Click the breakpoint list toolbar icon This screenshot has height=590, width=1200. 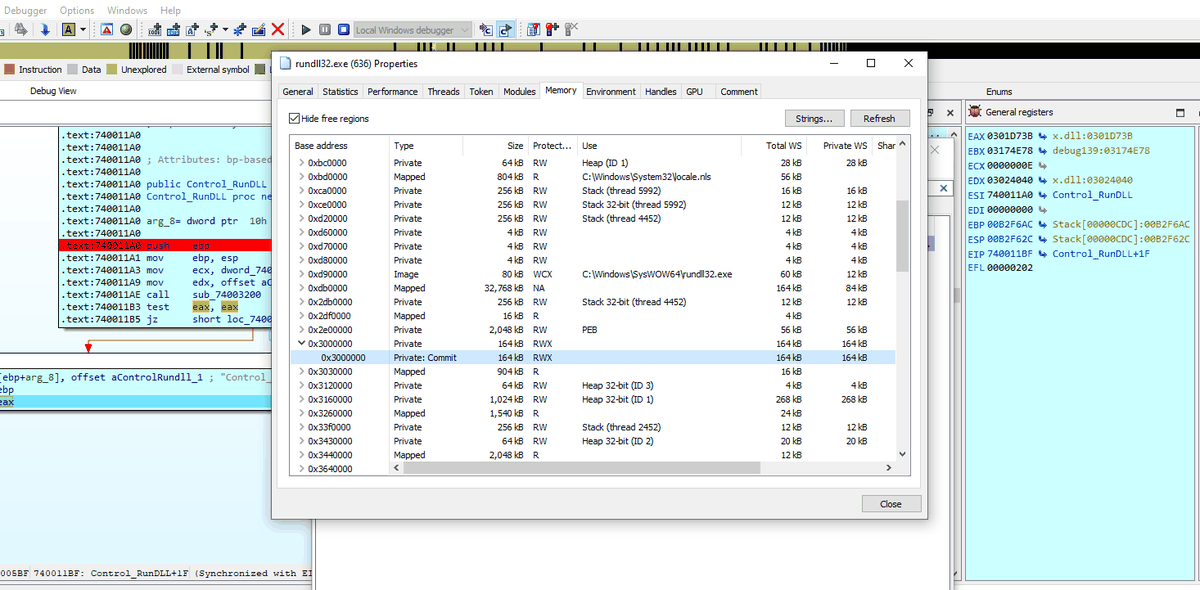click(x=533, y=30)
